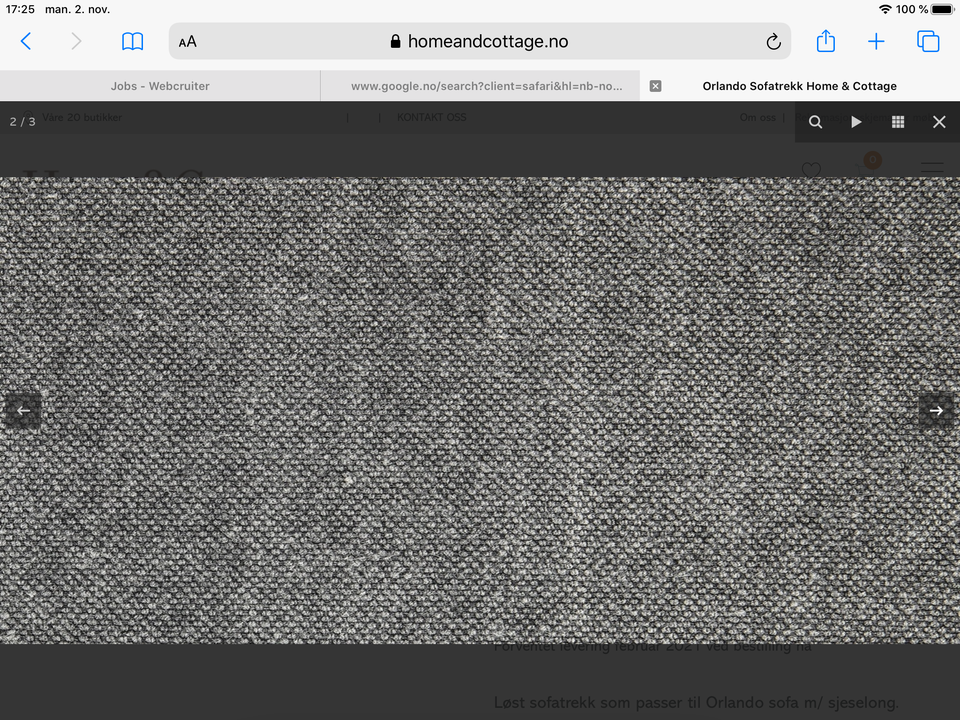The width and height of the screenshot is (960, 720).
Task: Open the Safari share sheet icon
Action: click(826, 41)
